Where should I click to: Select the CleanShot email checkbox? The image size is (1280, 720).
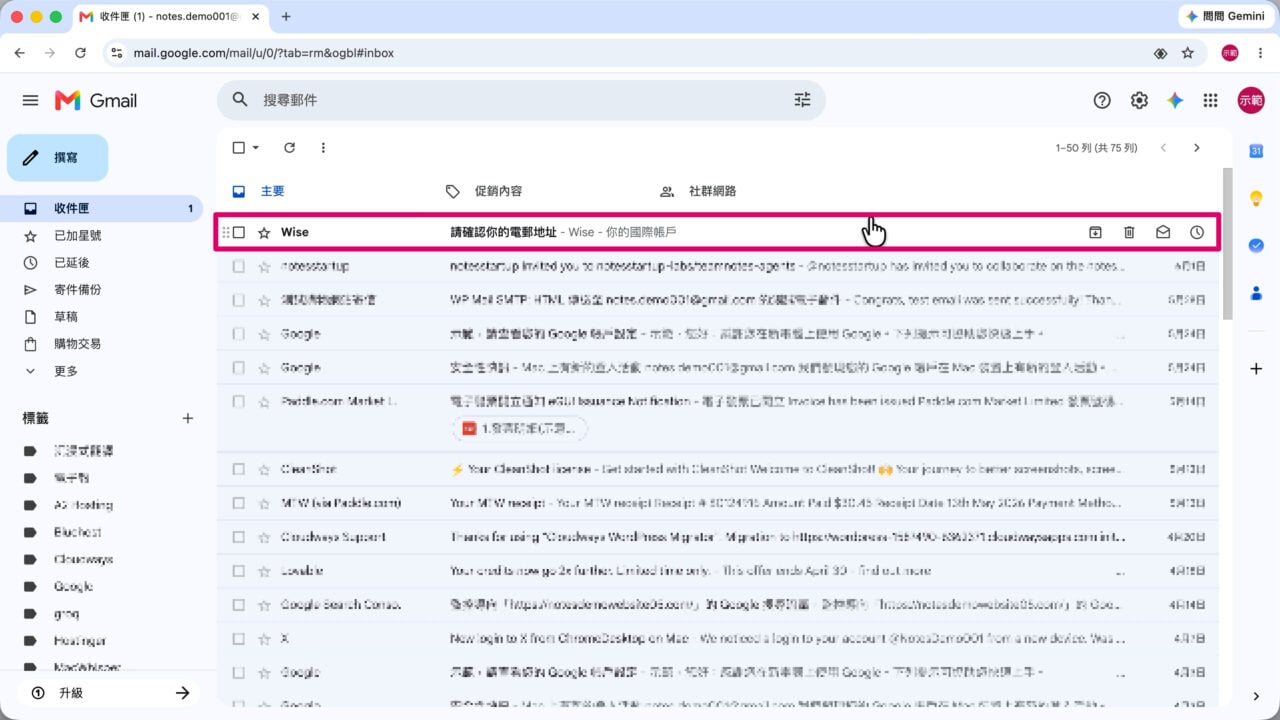[238, 469]
